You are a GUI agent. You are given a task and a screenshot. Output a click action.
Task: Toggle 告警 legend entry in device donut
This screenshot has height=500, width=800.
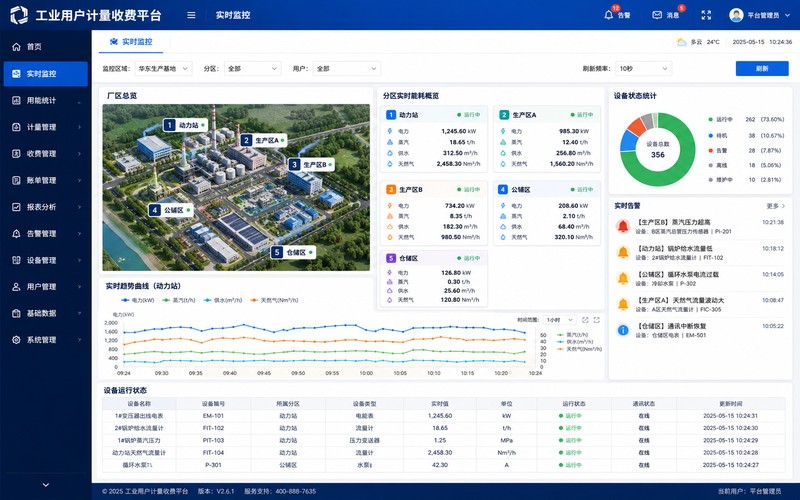point(745,151)
